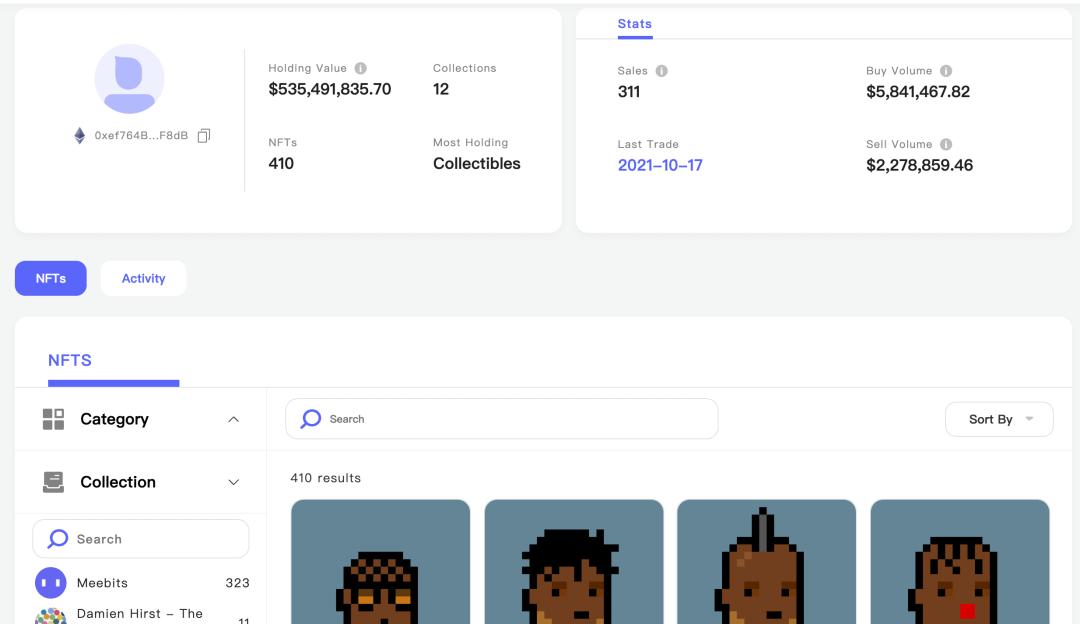Show info tooltip for Buy Volume

point(946,71)
